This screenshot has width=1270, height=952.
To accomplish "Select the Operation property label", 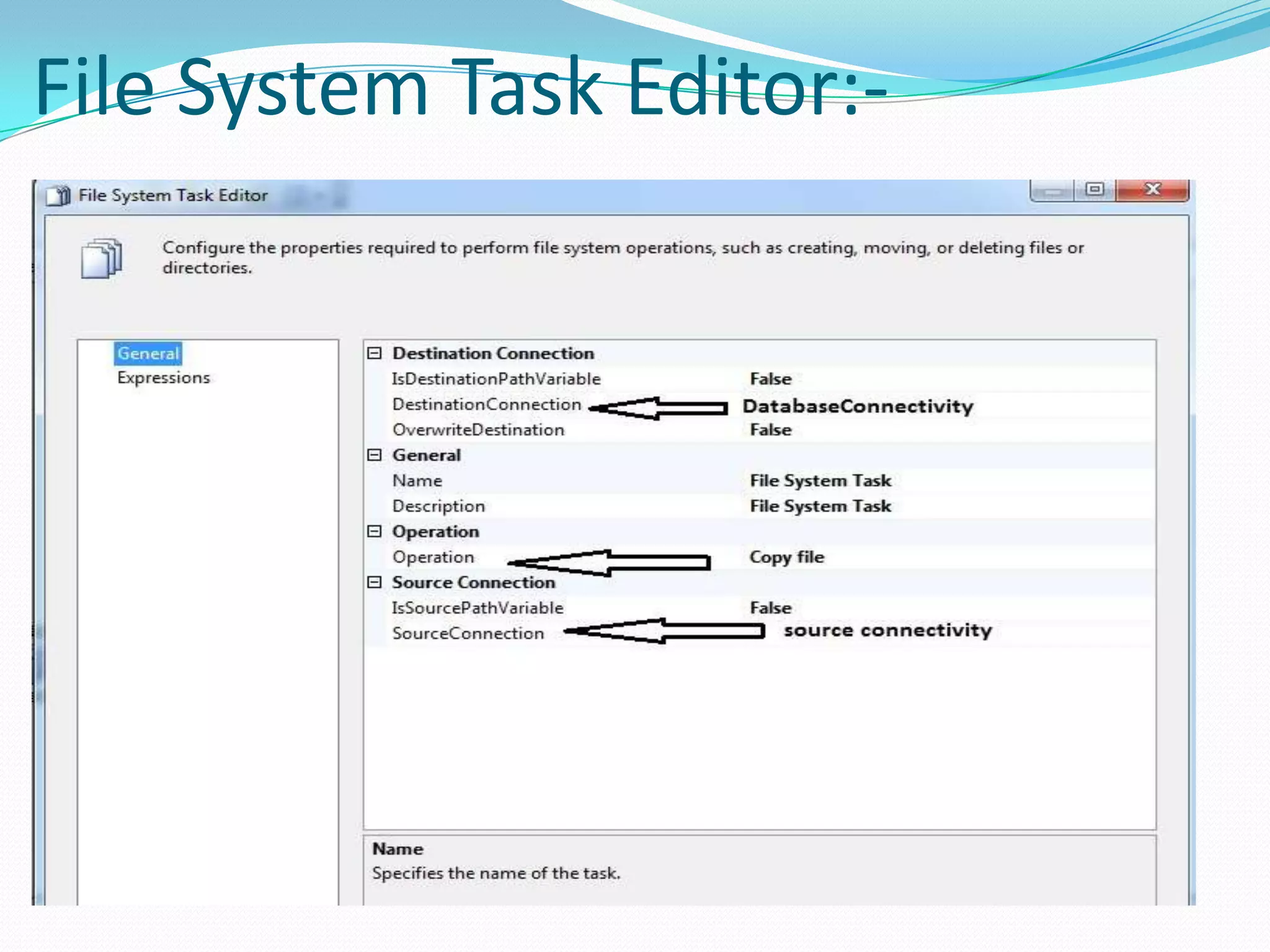I will pyautogui.click(x=433, y=557).
